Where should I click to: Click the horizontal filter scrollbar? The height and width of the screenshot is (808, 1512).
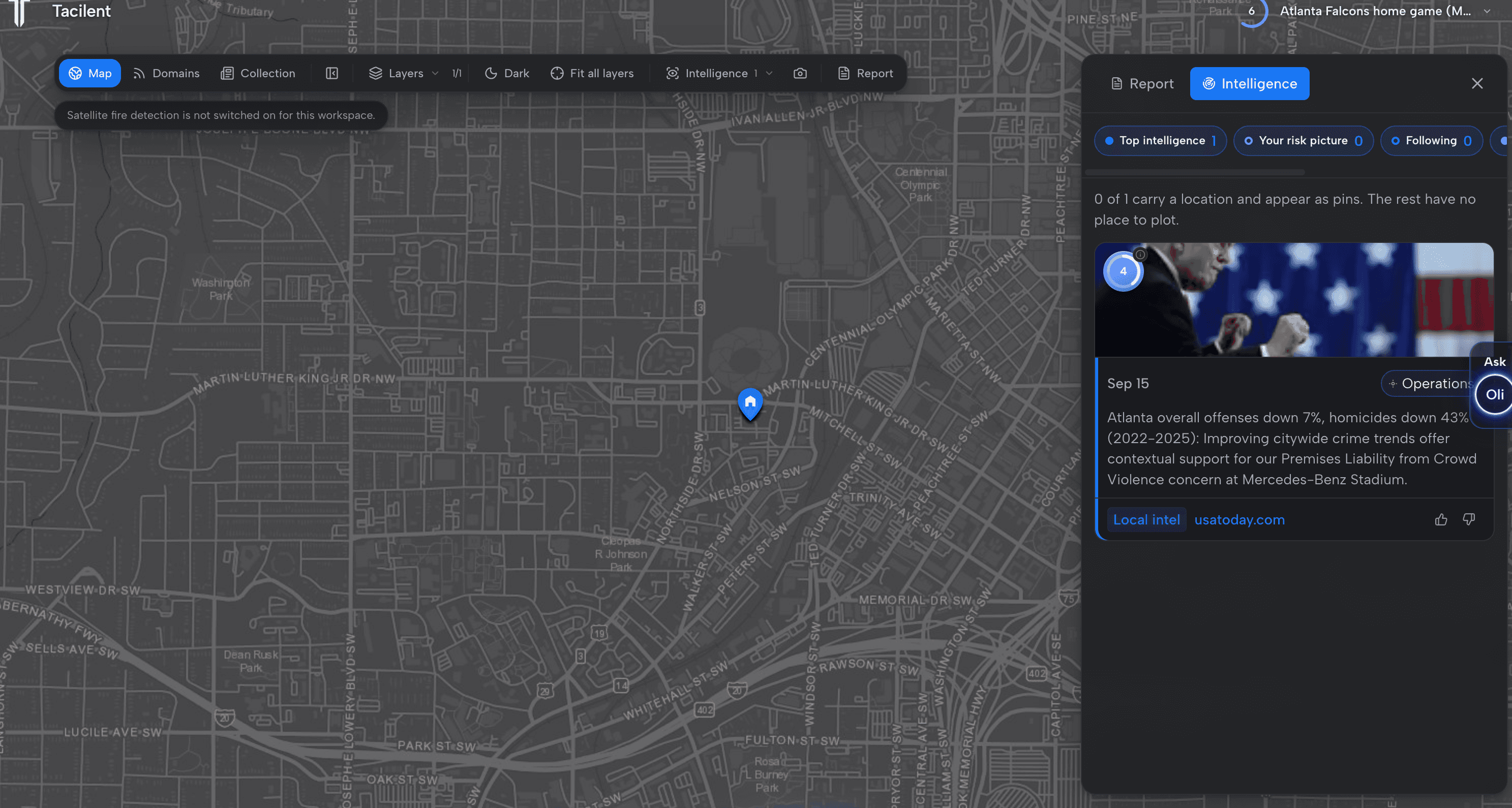click(1194, 172)
